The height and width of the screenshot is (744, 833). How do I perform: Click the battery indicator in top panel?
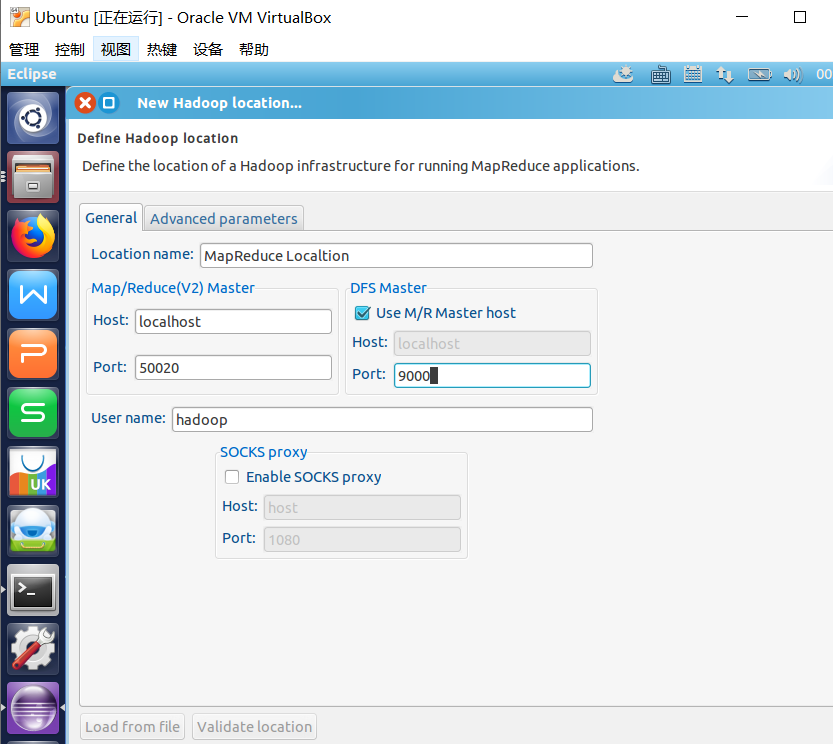point(760,74)
